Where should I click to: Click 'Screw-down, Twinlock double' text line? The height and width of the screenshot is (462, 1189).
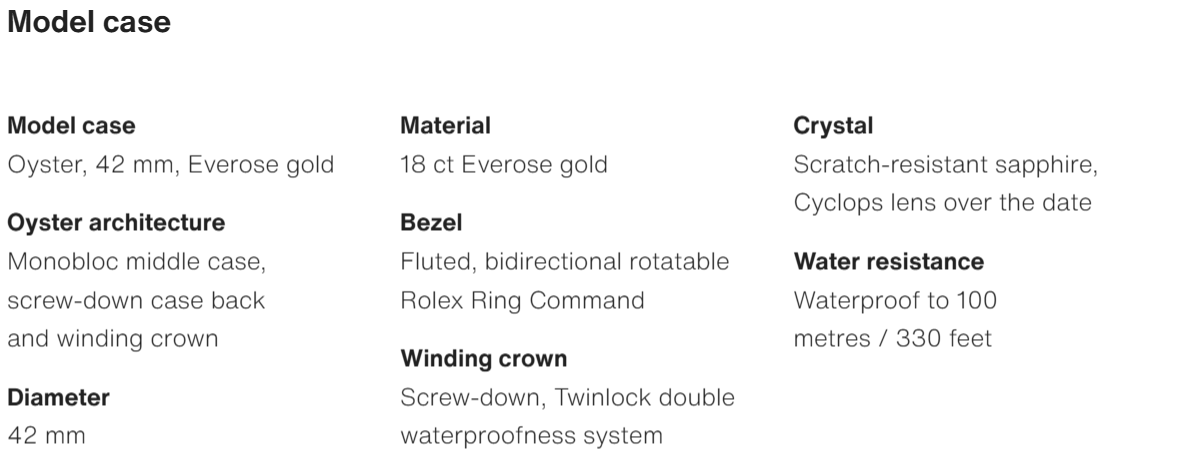(x=567, y=397)
